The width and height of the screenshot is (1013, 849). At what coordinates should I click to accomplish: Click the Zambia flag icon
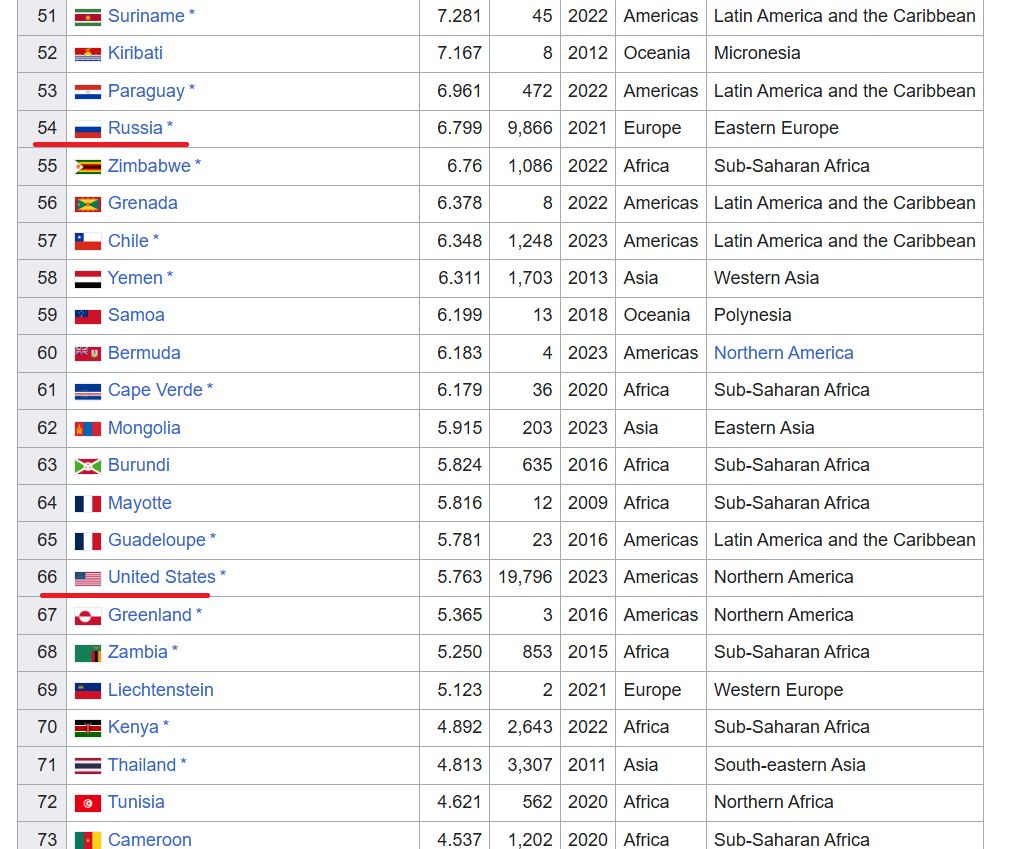87,653
